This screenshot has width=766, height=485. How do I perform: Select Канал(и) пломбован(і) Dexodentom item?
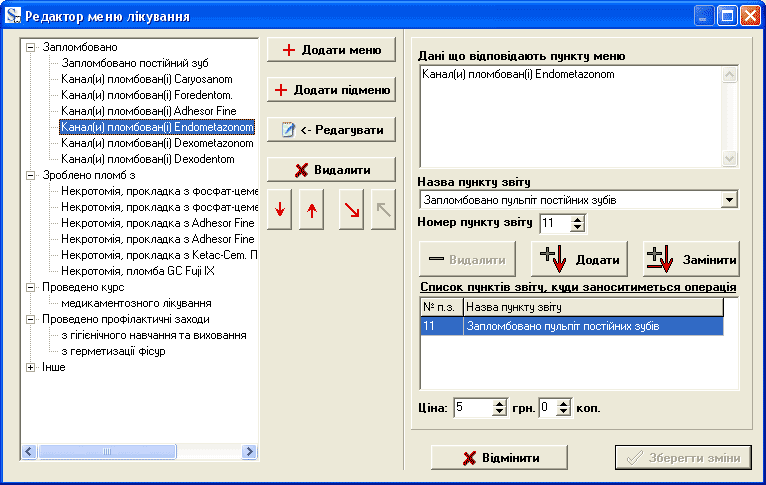point(148,159)
